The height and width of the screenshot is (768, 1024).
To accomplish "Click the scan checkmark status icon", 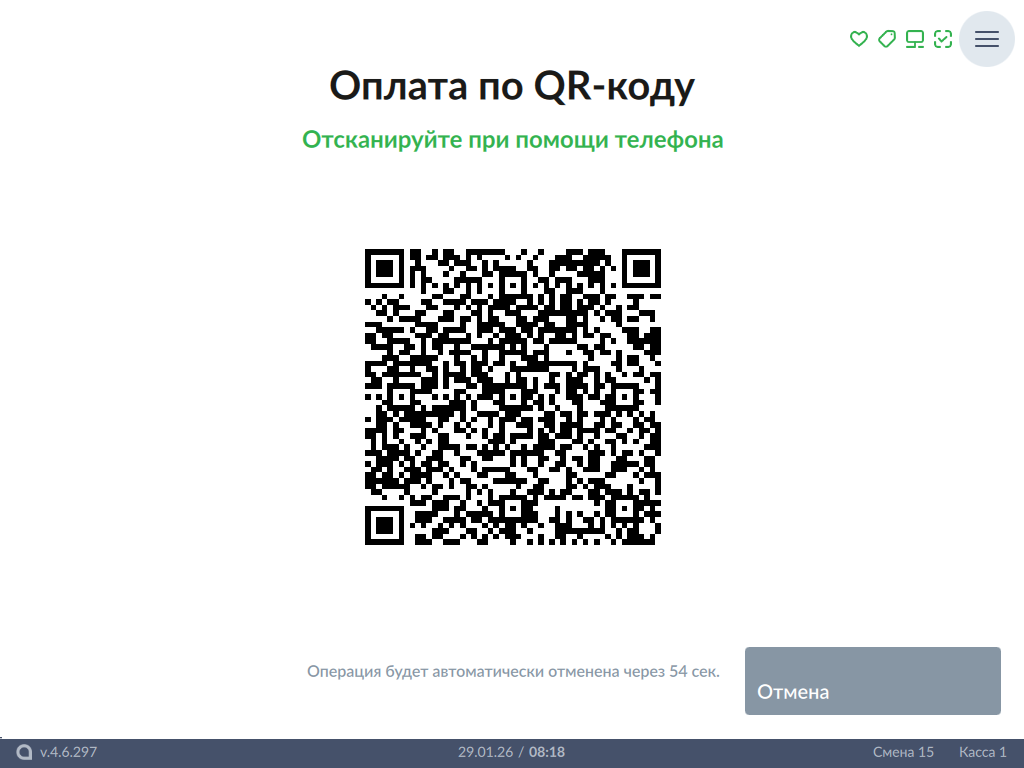I will [x=942, y=39].
